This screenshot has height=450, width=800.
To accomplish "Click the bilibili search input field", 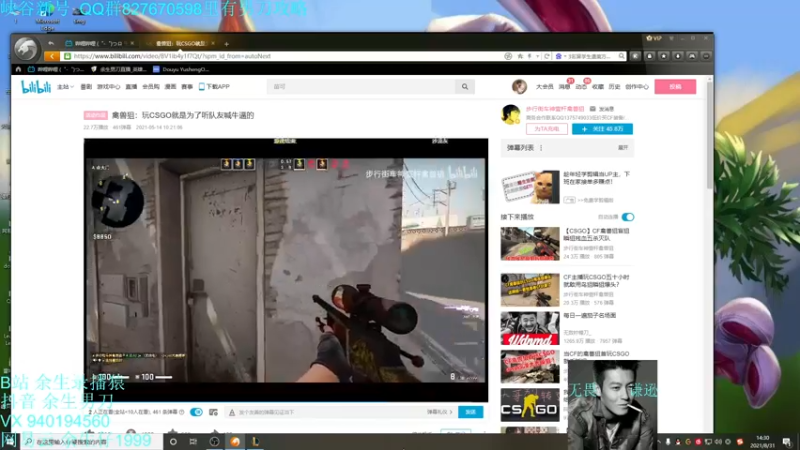I will coord(361,87).
